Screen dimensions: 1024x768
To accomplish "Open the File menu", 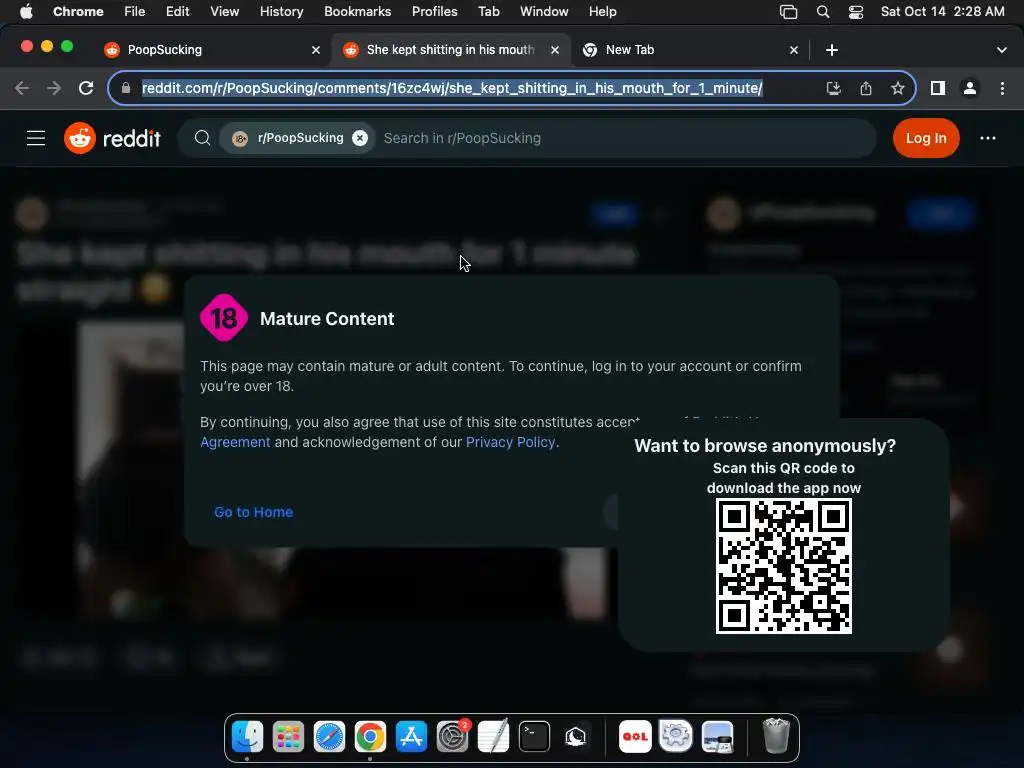I will [x=135, y=11].
